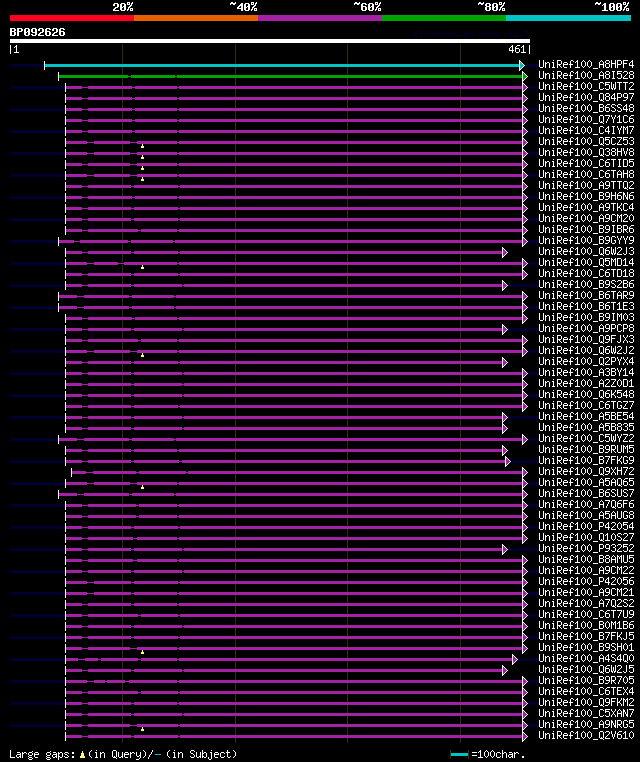Click the yellow gap marker on the B9SH01 row
The image size is (640, 762).
tap(142, 652)
